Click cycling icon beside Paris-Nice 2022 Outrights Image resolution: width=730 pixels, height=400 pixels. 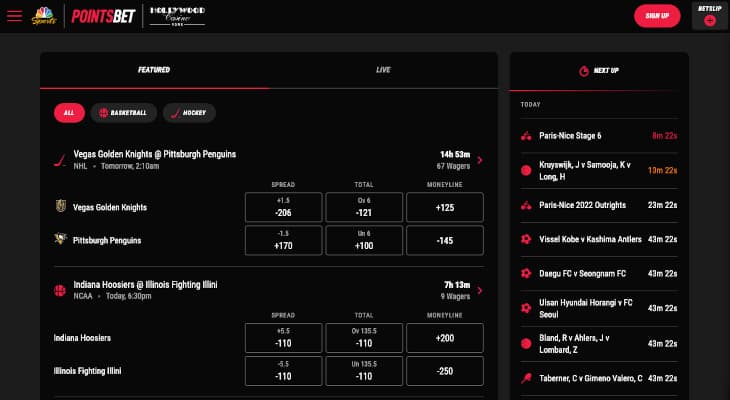point(526,205)
